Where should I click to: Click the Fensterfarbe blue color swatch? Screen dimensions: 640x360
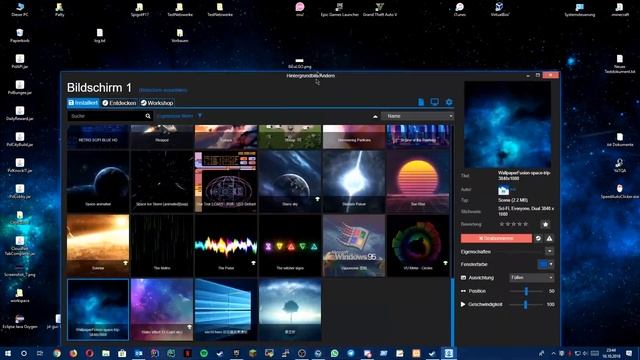pyautogui.click(x=543, y=264)
